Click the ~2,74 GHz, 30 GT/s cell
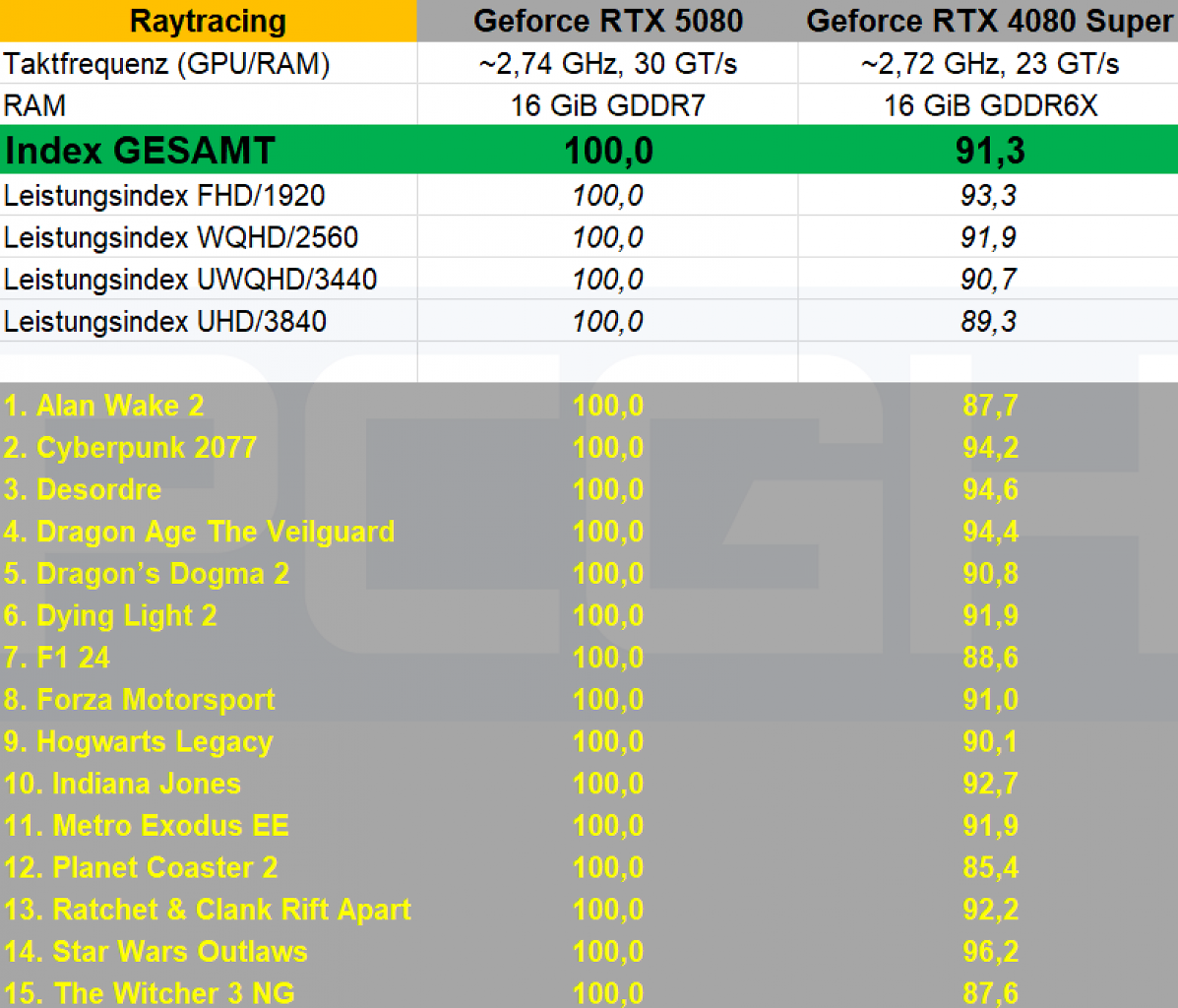The width and height of the screenshot is (1178, 1008). pyautogui.click(x=608, y=63)
